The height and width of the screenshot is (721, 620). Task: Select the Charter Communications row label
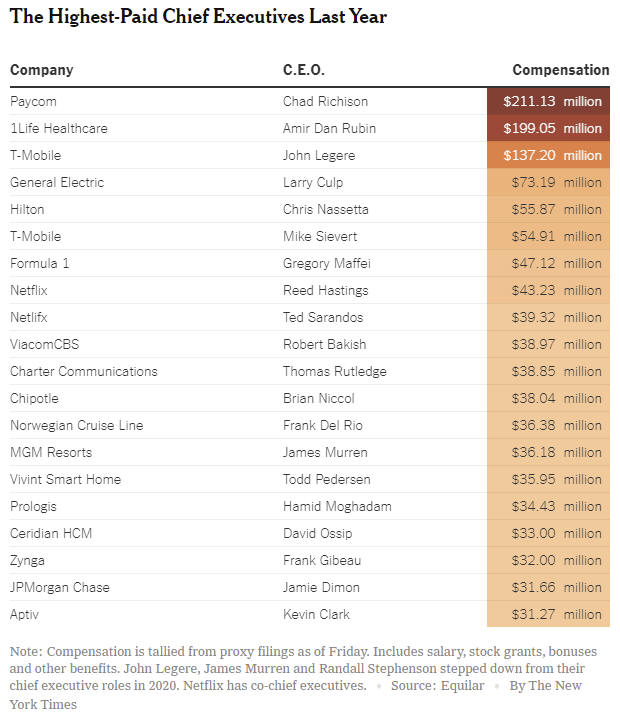pos(84,372)
